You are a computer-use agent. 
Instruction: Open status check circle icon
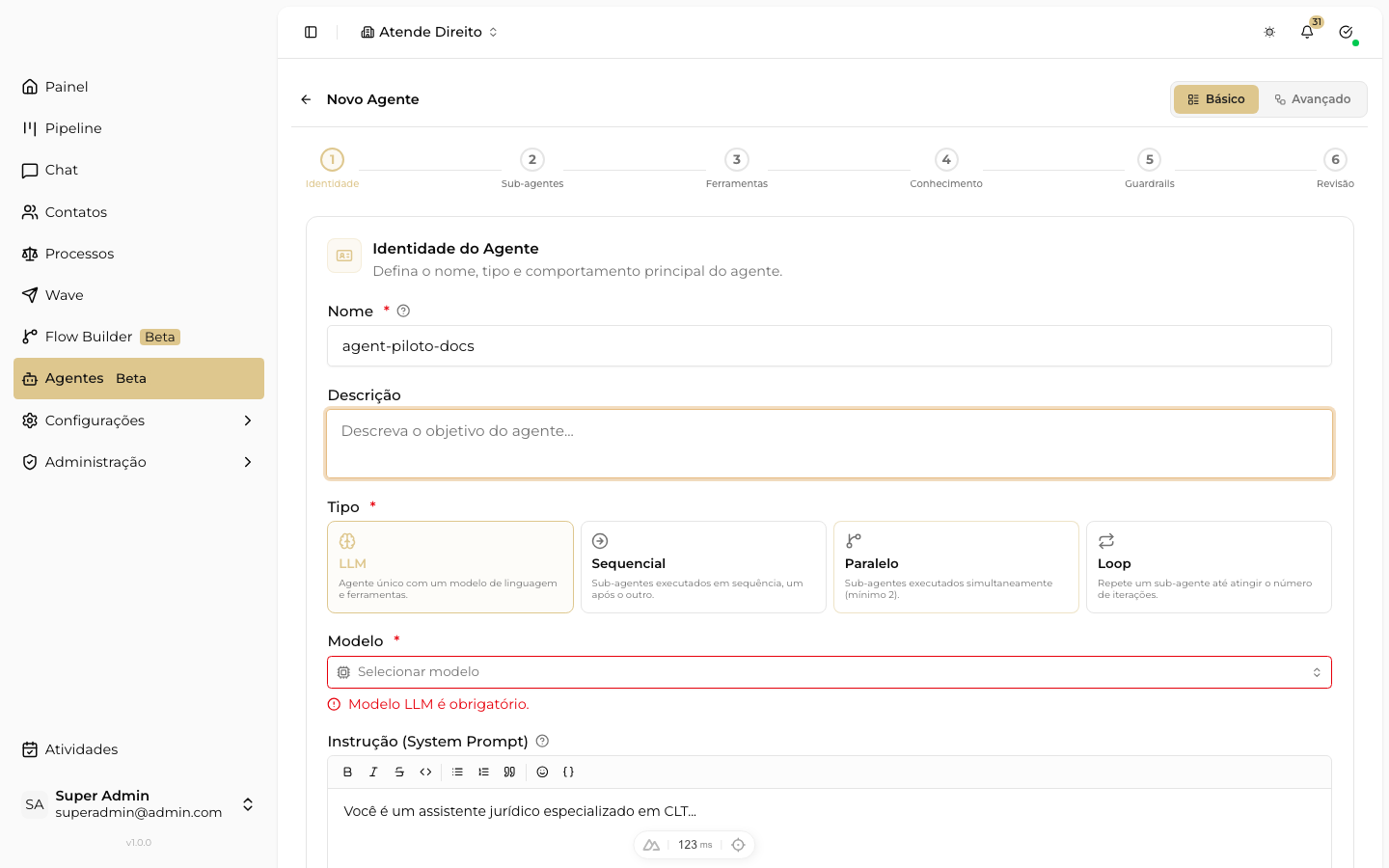(x=1346, y=32)
